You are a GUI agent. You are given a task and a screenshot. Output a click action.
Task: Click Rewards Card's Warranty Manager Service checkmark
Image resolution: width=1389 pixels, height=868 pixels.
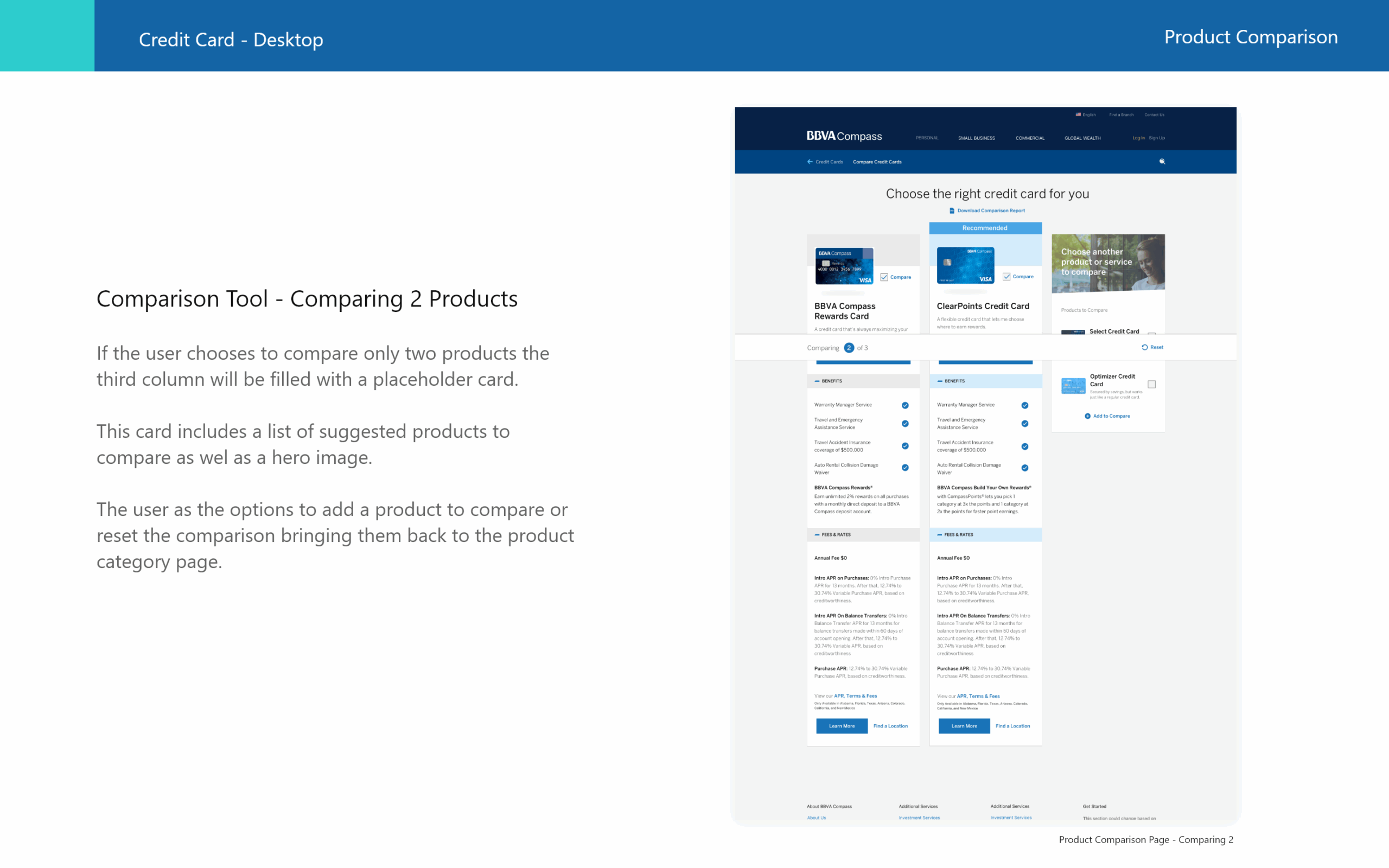[905, 405]
